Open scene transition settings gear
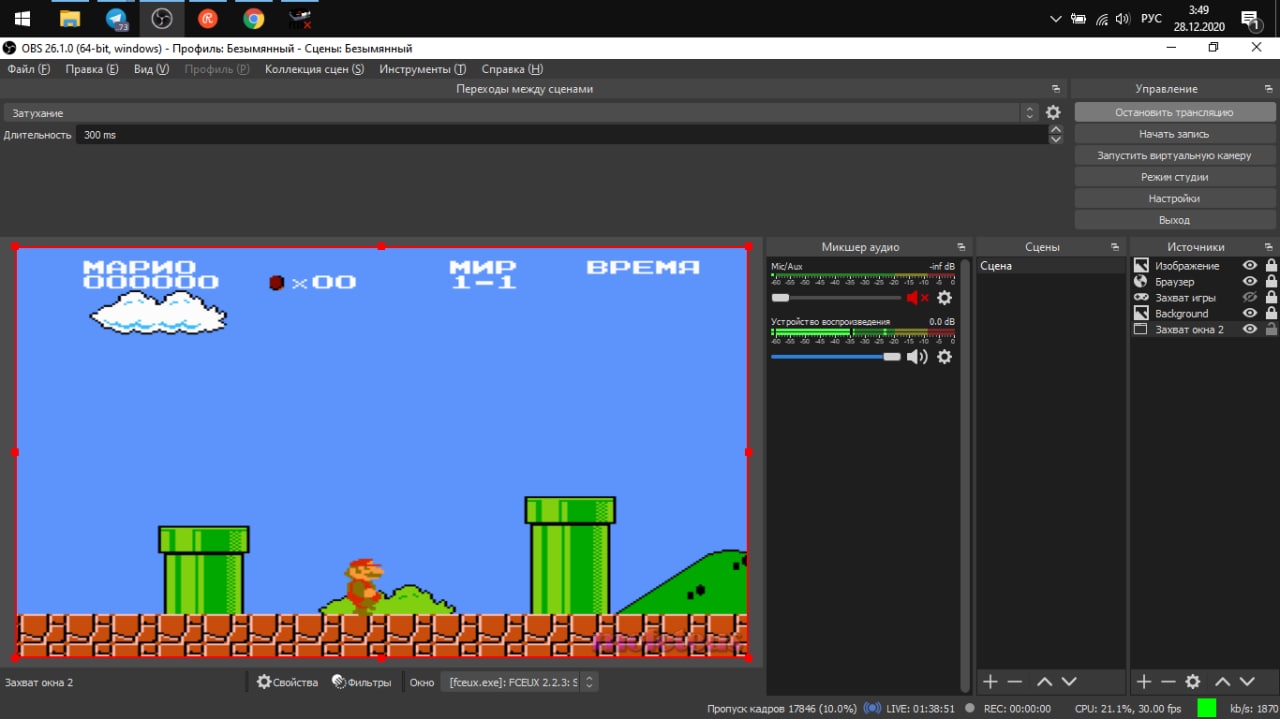The image size is (1280, 719). click(x=1053, y=113)
